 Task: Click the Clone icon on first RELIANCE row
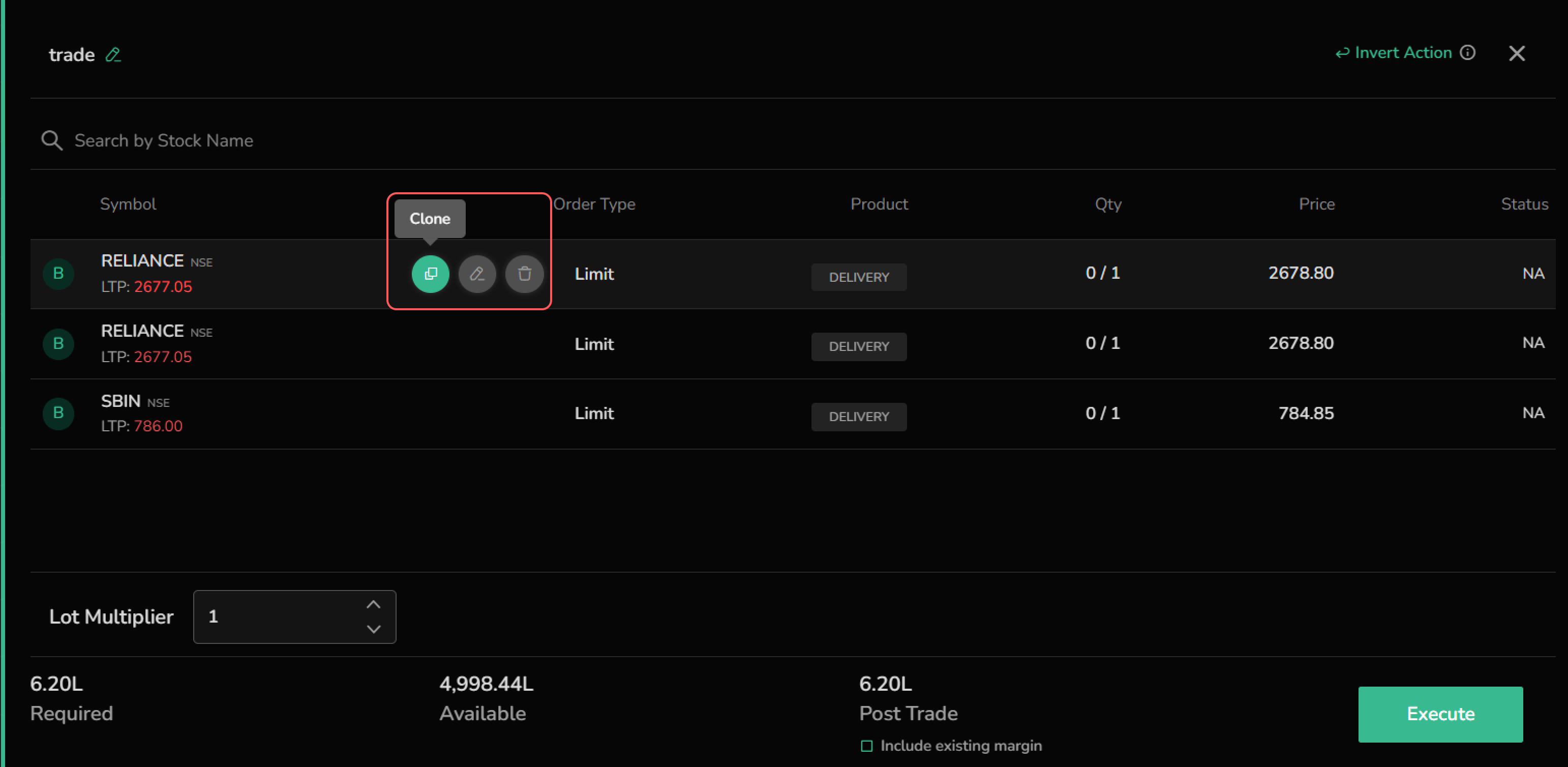[x=430, y=274]
